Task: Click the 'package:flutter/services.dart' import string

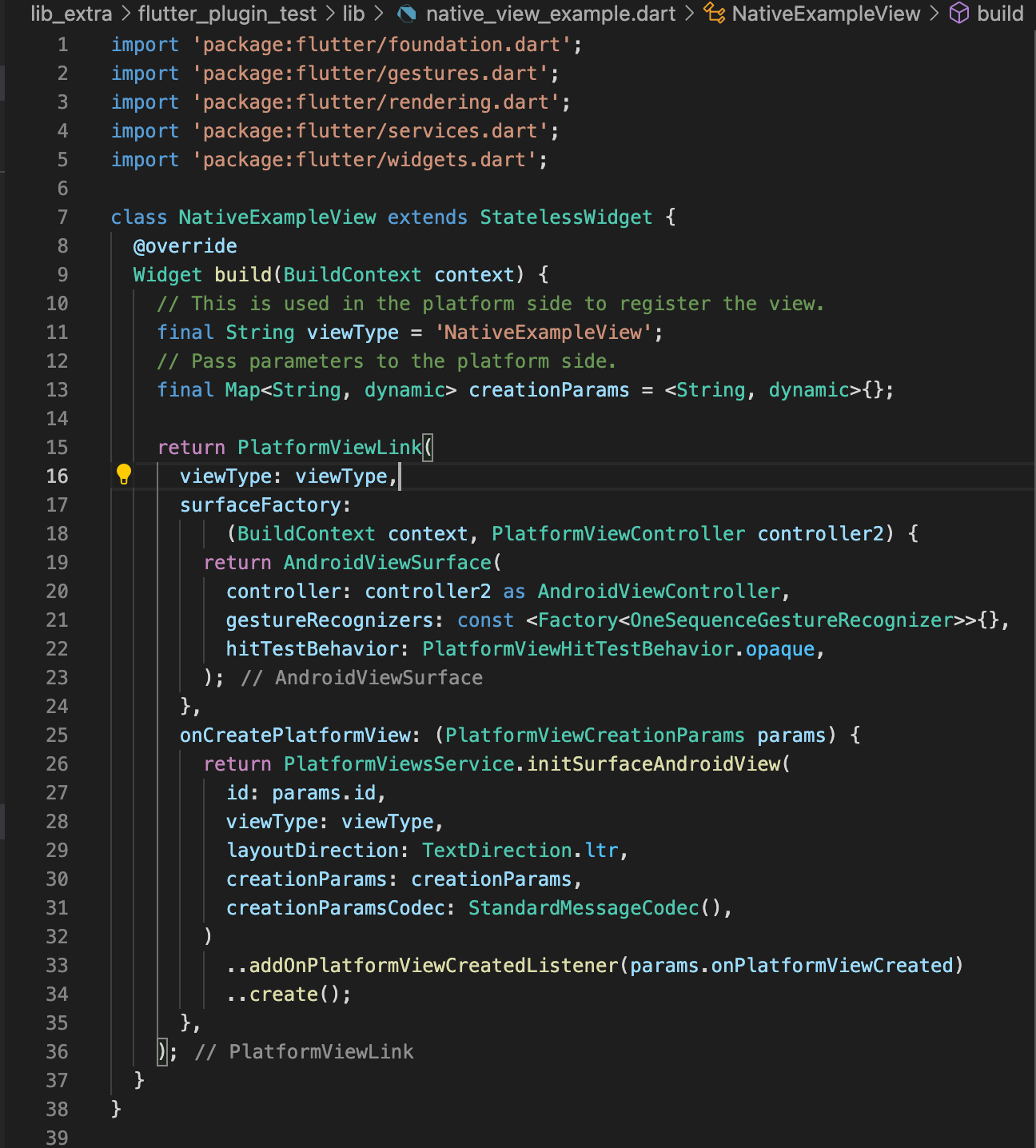Action: click(x=373, y=130)
